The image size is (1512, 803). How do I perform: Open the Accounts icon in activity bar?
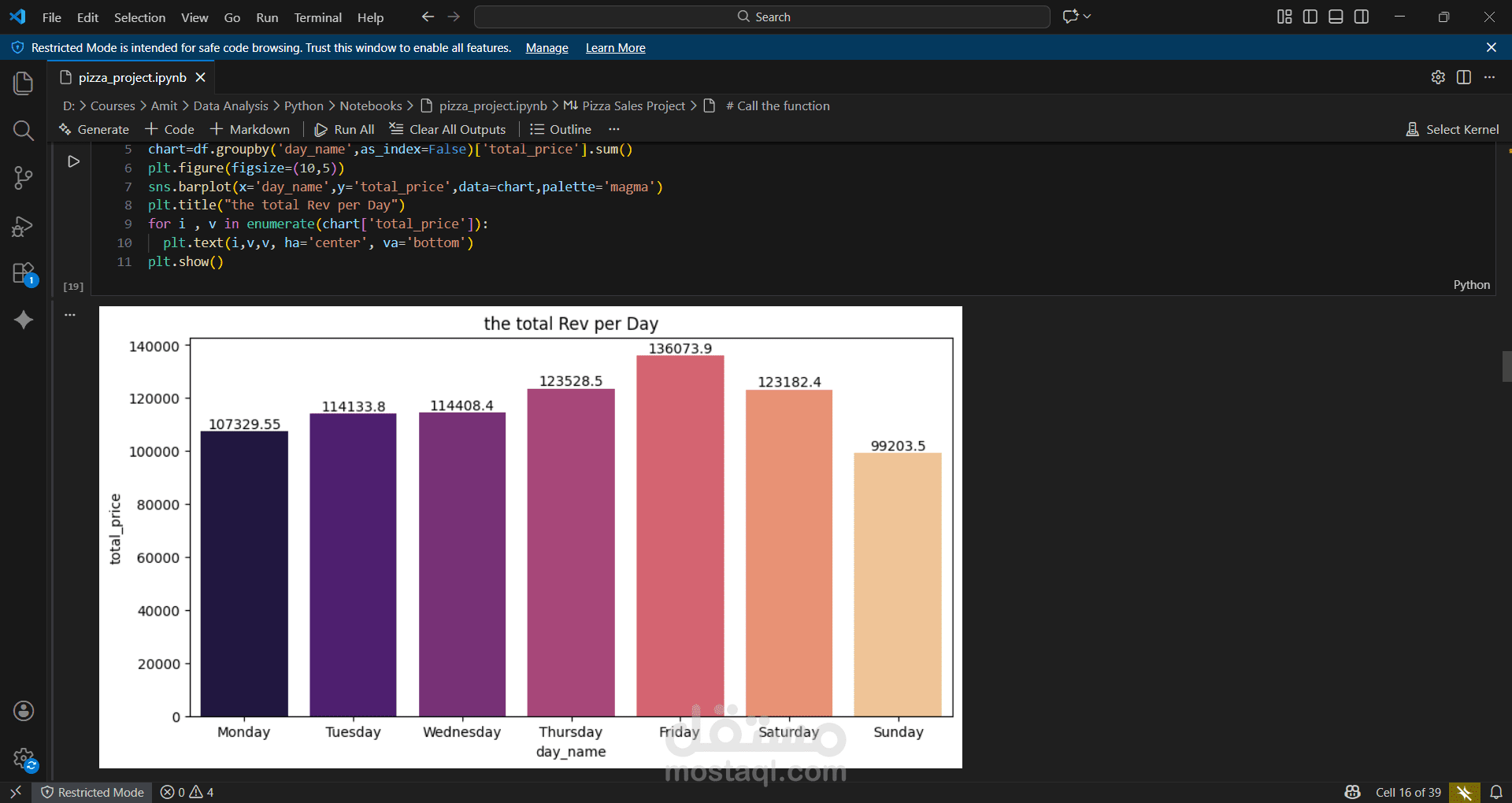(x=24, y=711)
